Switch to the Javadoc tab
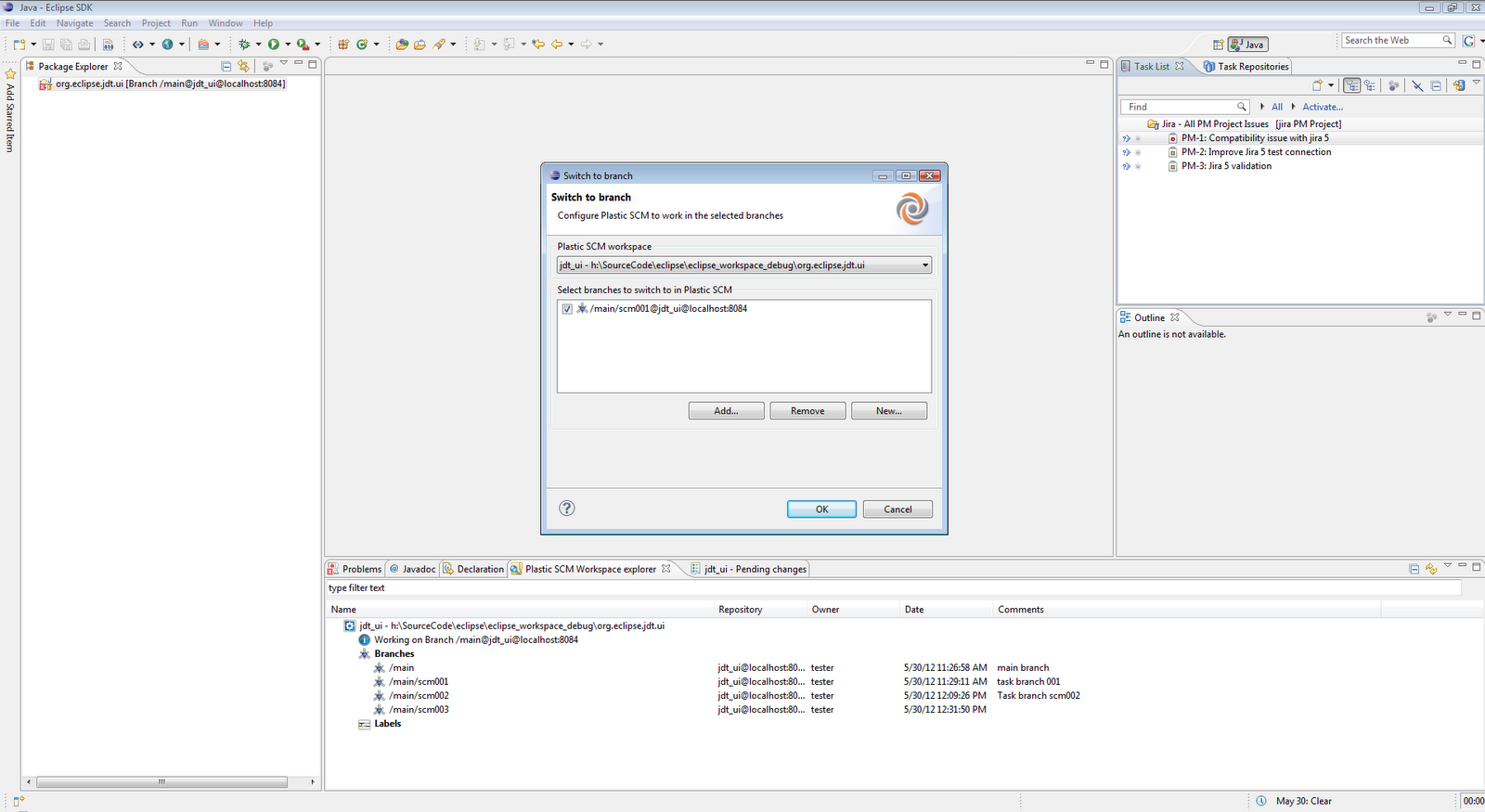The image size is (1485, 812). (x=412, y=569)
